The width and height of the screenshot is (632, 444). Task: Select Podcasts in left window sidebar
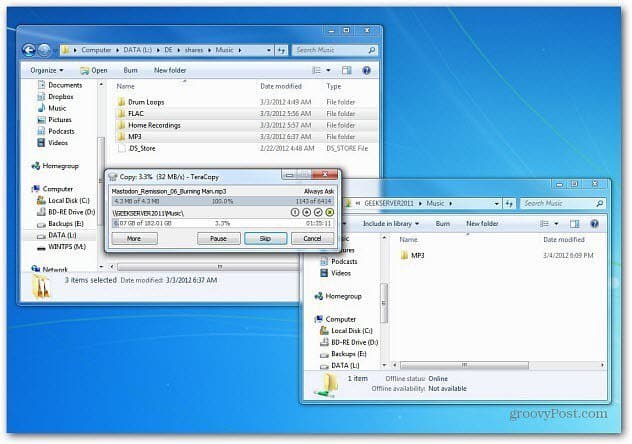pyautogui.click(x=56, y=131)
